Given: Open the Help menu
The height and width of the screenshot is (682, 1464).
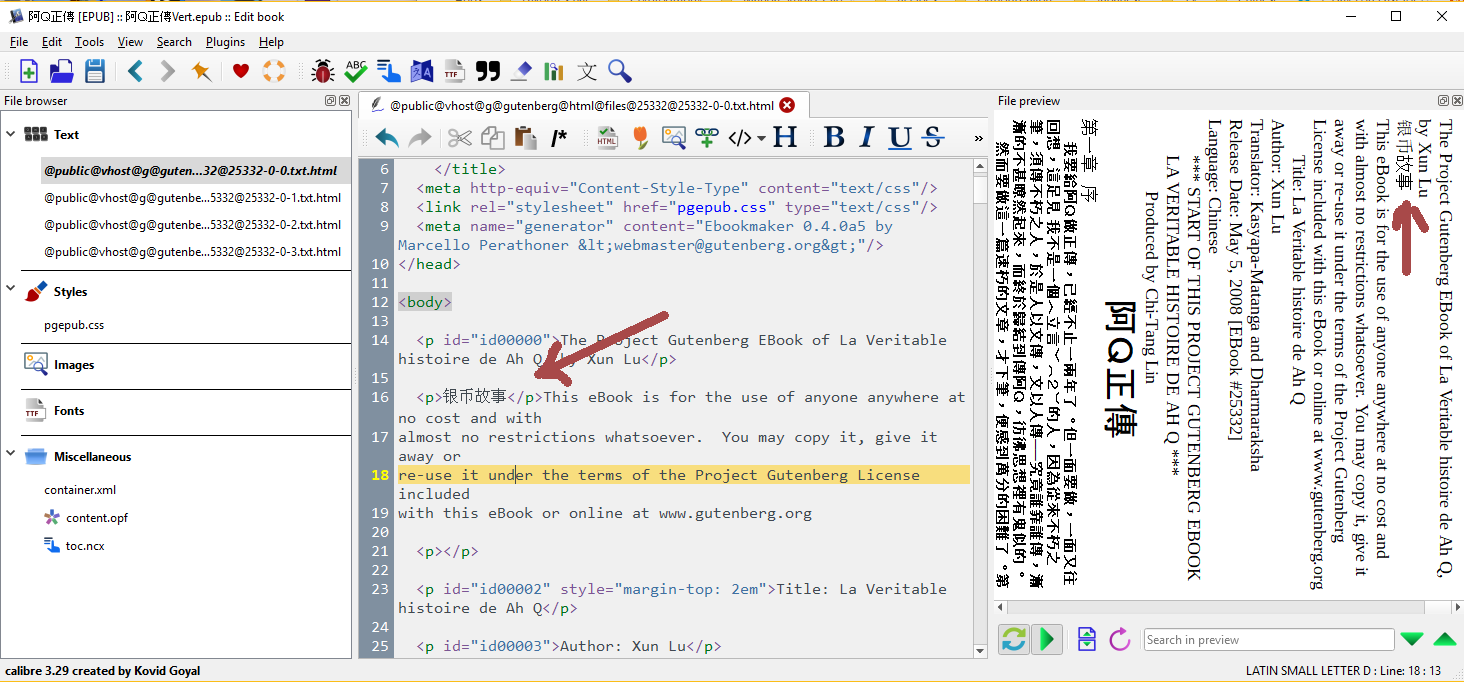Looking at the screenshot, I should point(271,42).
